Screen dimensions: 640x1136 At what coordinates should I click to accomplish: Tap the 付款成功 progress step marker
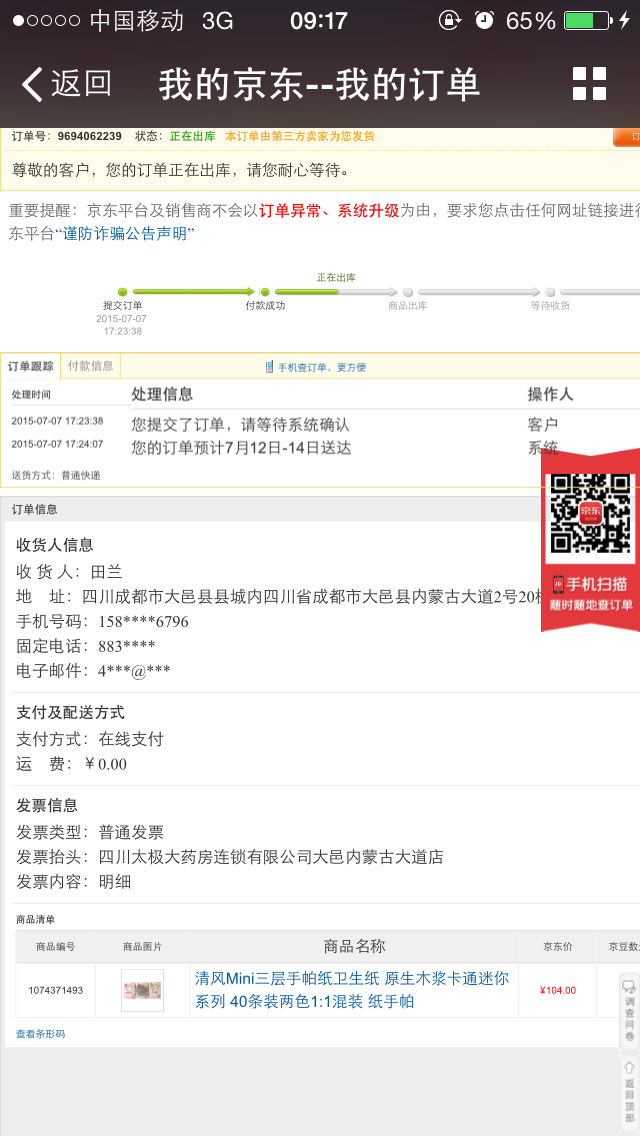tap(265, 292)
